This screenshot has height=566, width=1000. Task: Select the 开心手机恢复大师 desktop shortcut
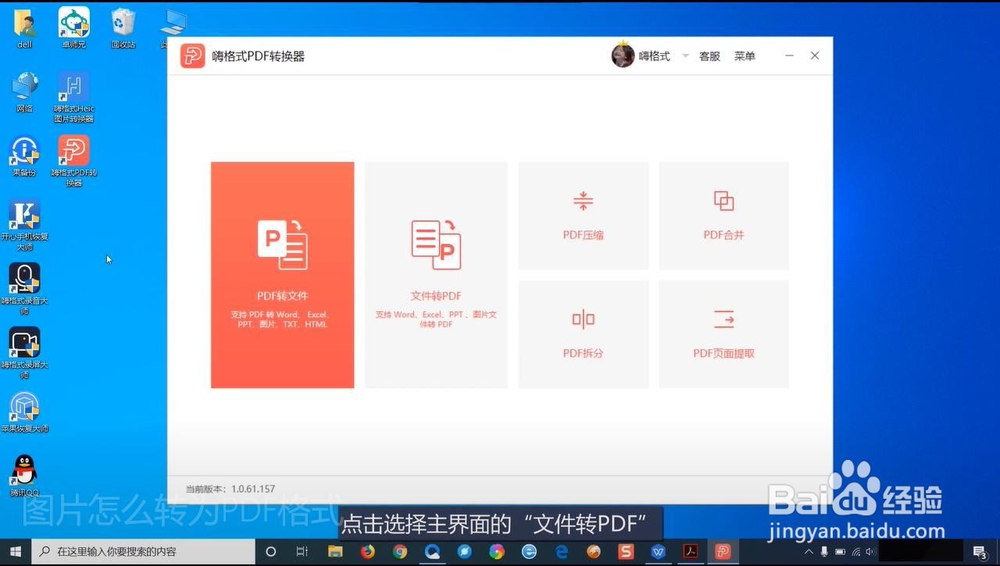[25, 225]
